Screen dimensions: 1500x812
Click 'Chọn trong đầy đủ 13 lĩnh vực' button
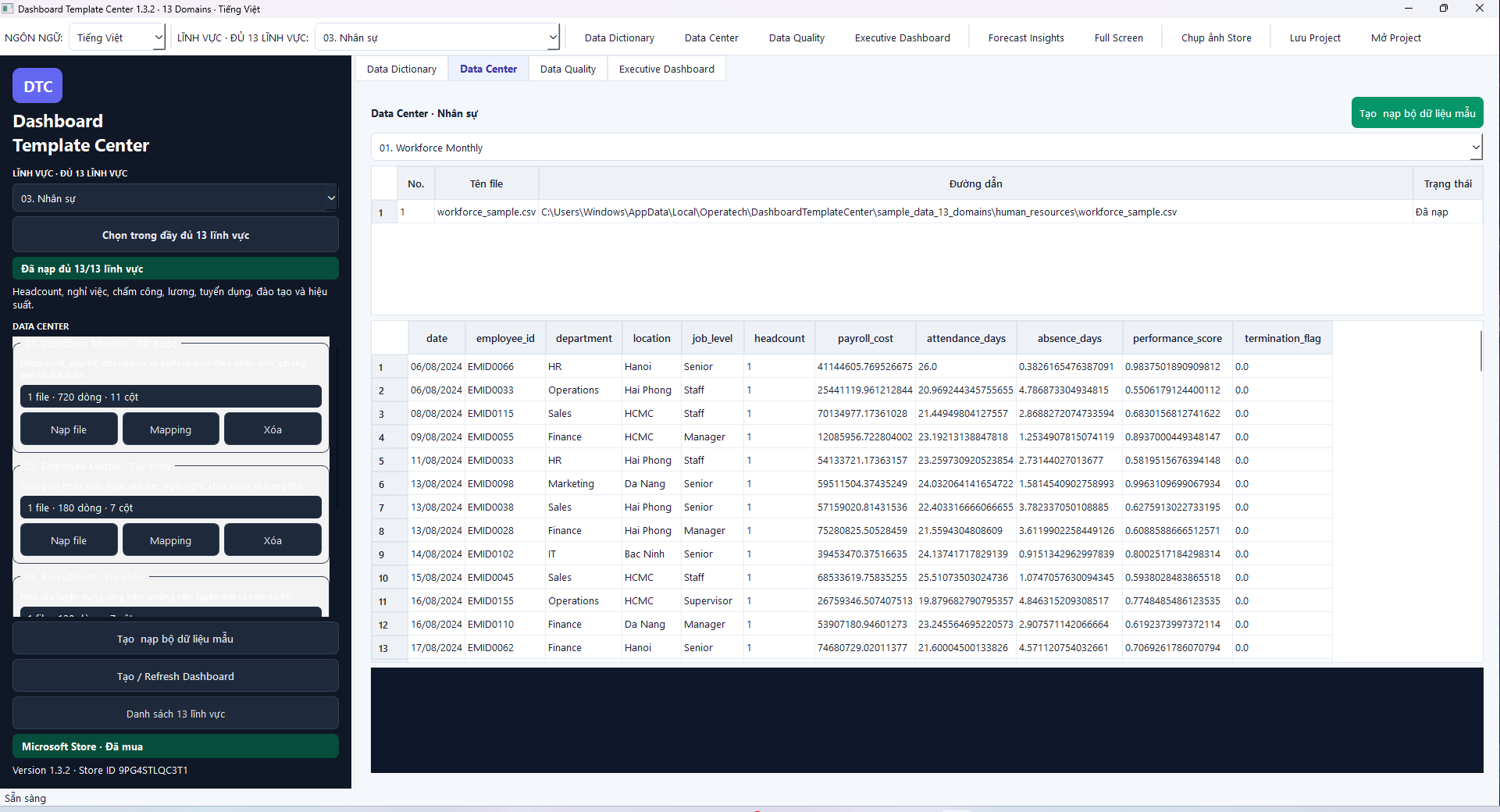click(176, 235)
